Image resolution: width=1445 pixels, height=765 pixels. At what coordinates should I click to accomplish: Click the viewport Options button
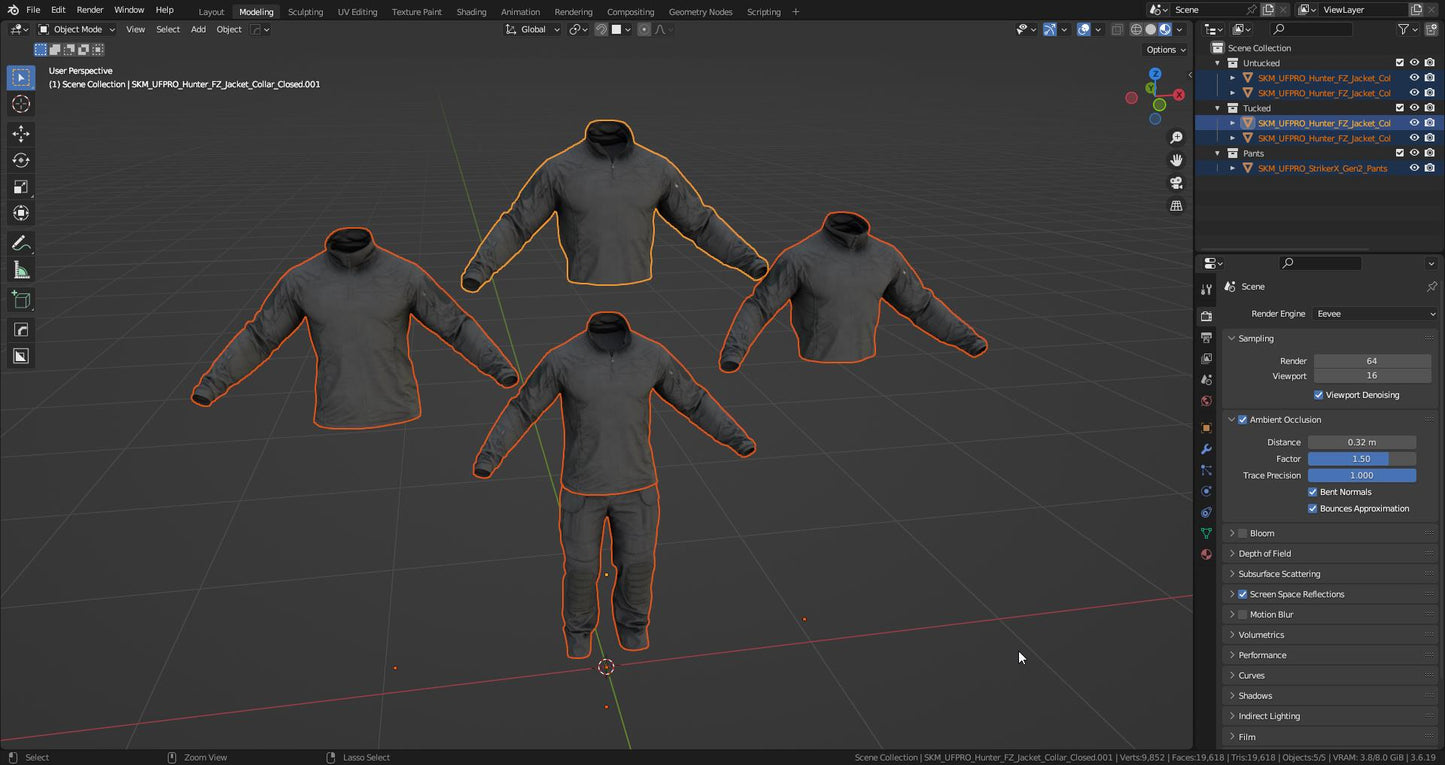1165,49
